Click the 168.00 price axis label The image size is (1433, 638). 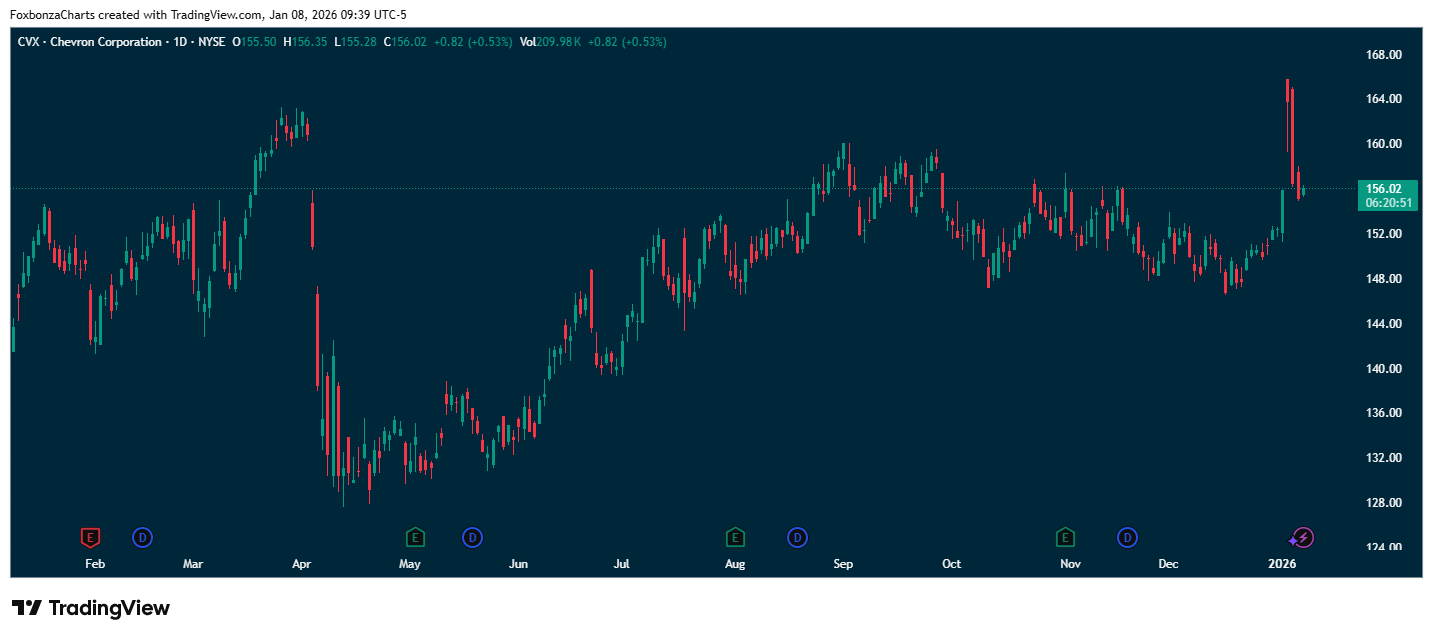[x=1384, y=54]
